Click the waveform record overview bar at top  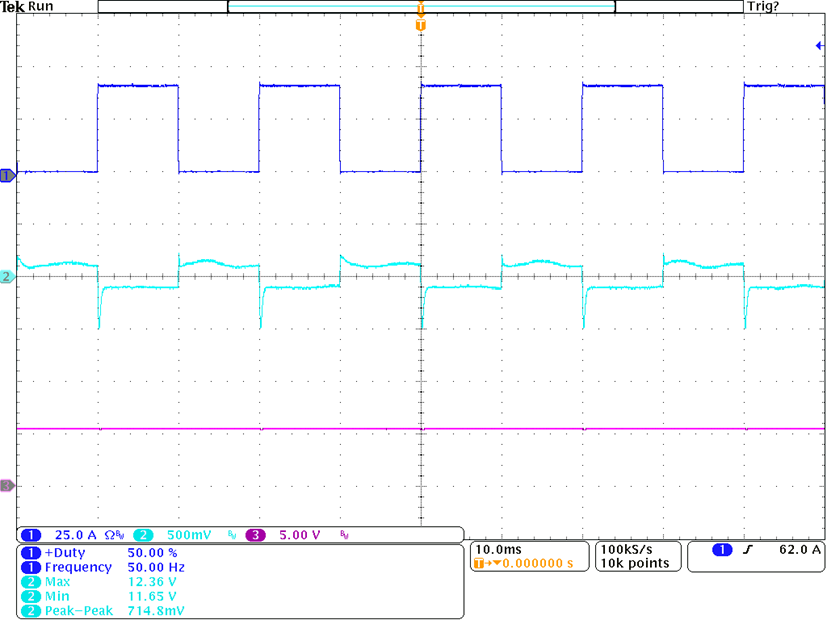point(420,7)
